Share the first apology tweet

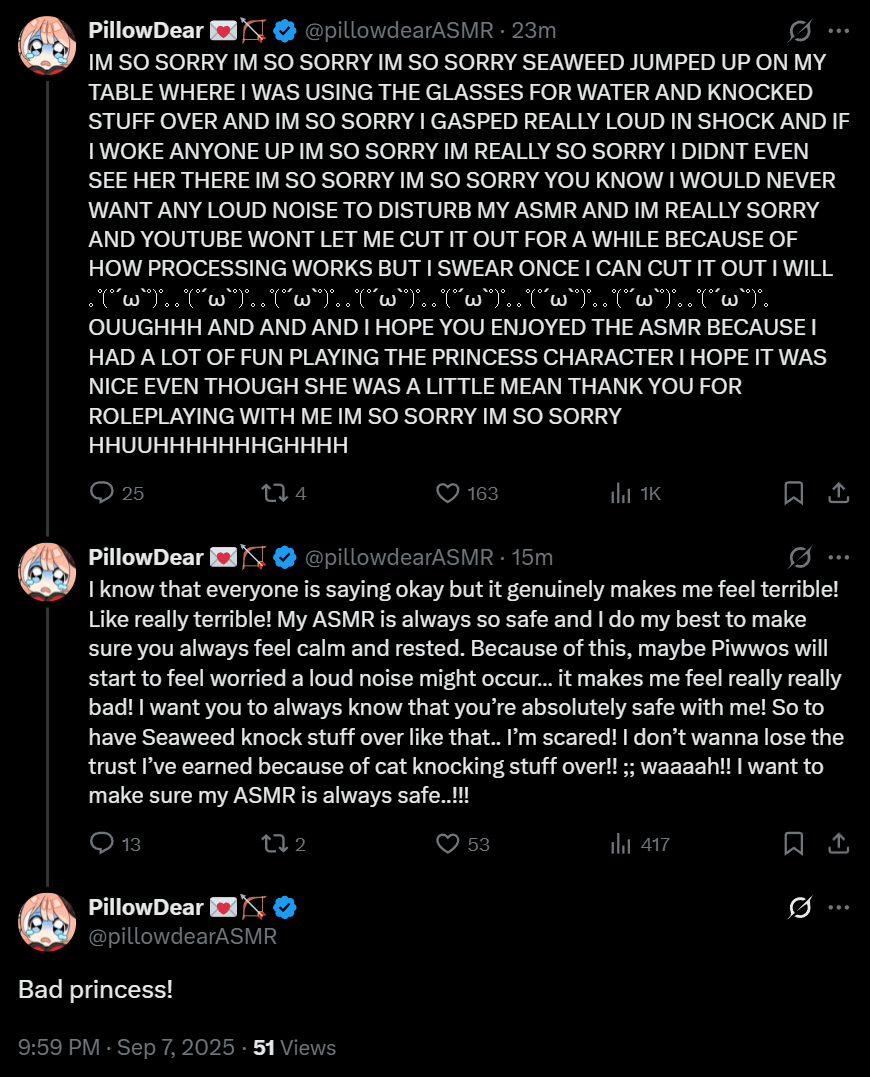point(839,493)
